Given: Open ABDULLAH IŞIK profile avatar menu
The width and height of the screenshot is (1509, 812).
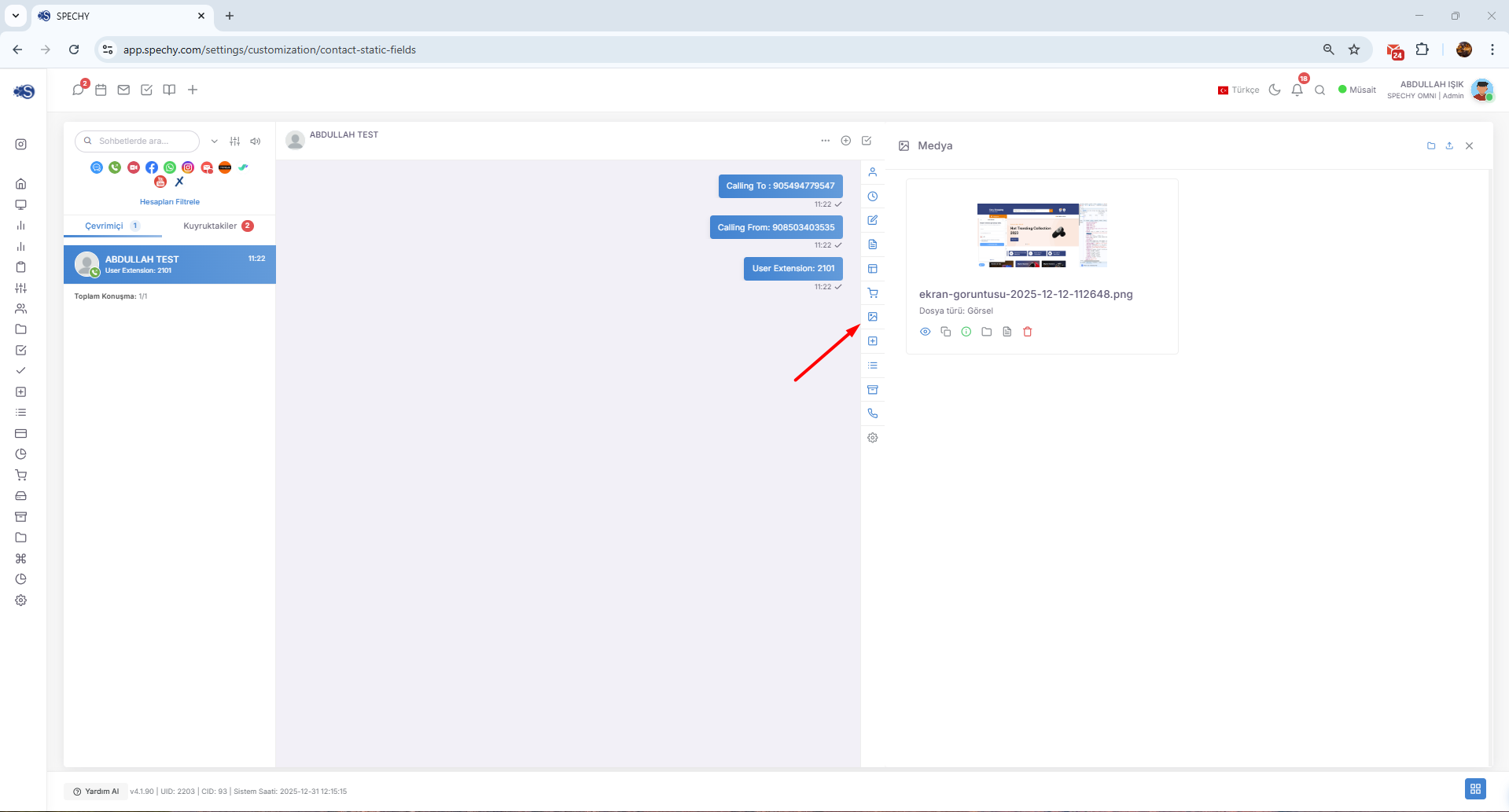Looking at the screenshot, I should pos(1482,90).
